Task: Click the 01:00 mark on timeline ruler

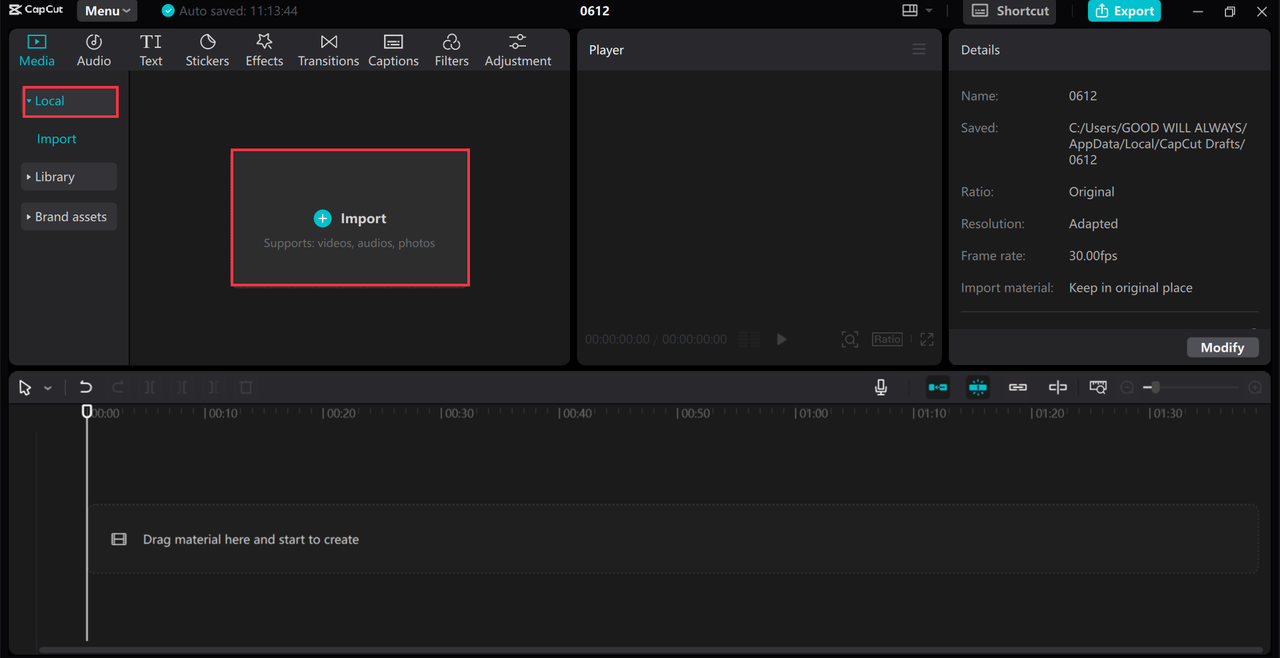Action: [x=811, y=413]
